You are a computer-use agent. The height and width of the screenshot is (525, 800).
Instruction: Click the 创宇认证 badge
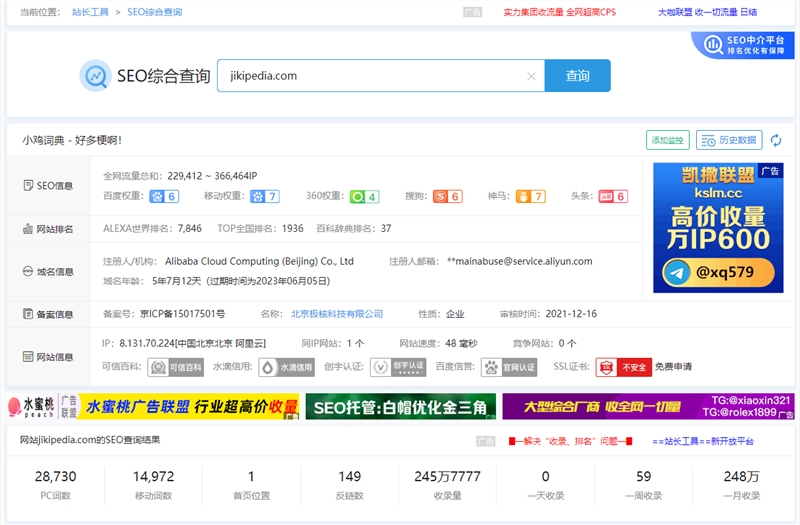(398, 367)
